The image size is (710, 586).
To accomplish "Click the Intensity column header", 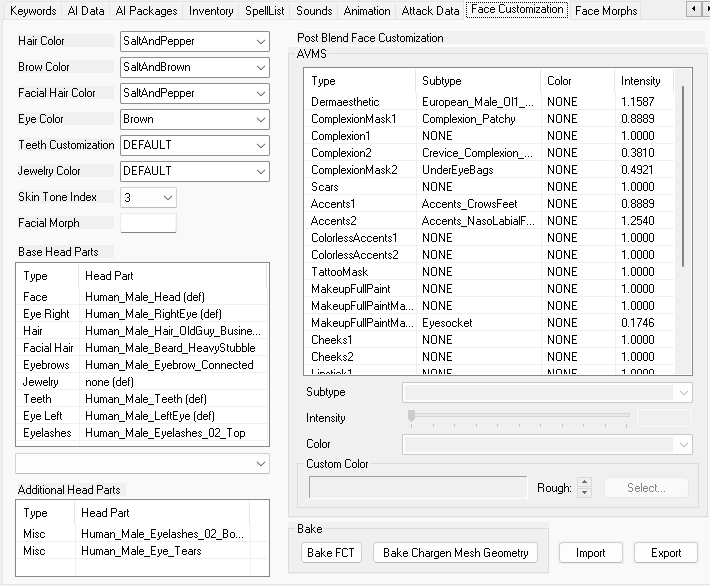I will pyautogui.click(x=641, y=81).
